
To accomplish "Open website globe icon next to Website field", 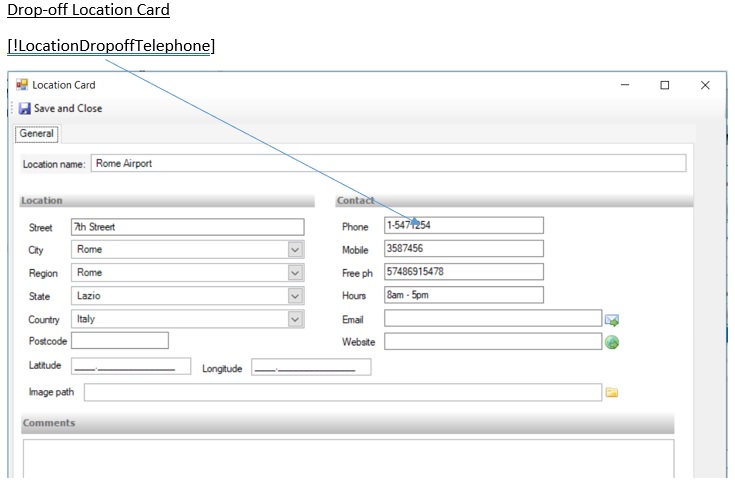I will (612, 342).
